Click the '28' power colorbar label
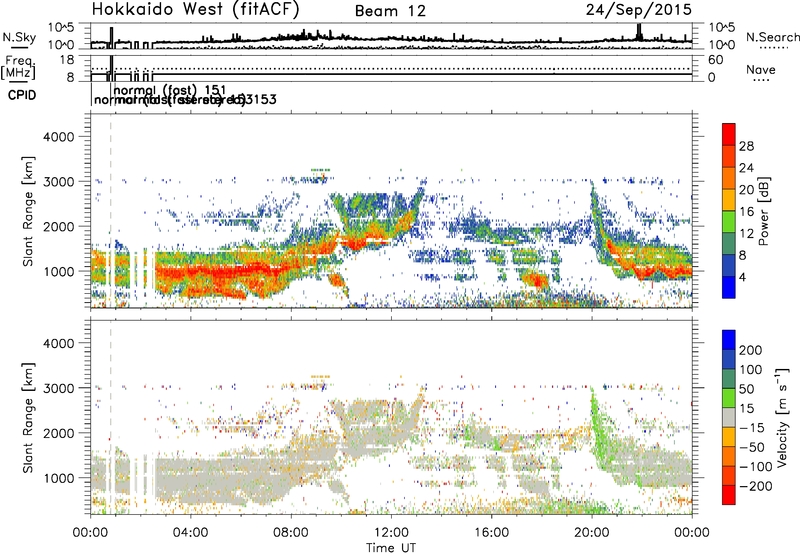The width and height of the screenshot is (800, 554). (x=746, y=146)
